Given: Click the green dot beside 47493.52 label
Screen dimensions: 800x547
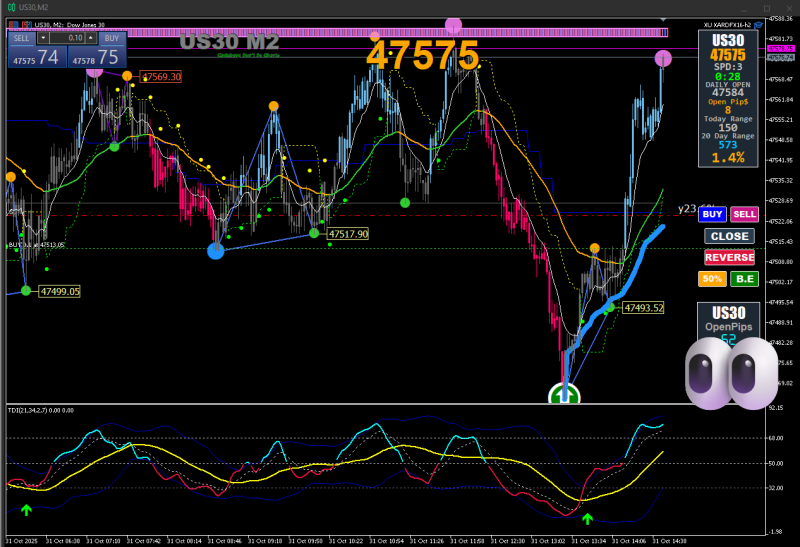Looking at the screenshot, I should [x=610, y=308].
